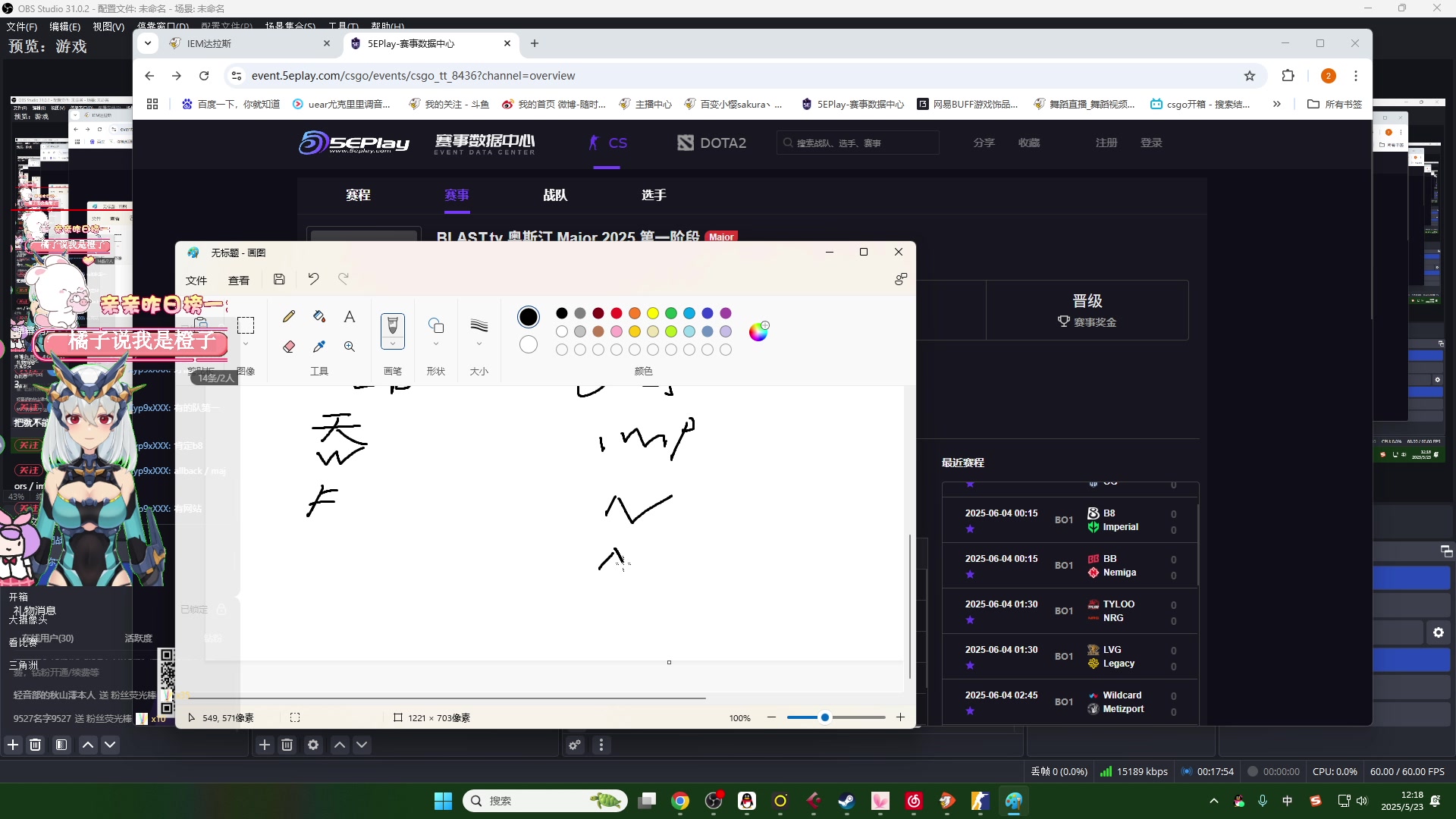Image resolution: width=1456 pixels, height=819 pixels.
Task: Click the 注册 link on 5EPlay
Action: point(1106,143)
